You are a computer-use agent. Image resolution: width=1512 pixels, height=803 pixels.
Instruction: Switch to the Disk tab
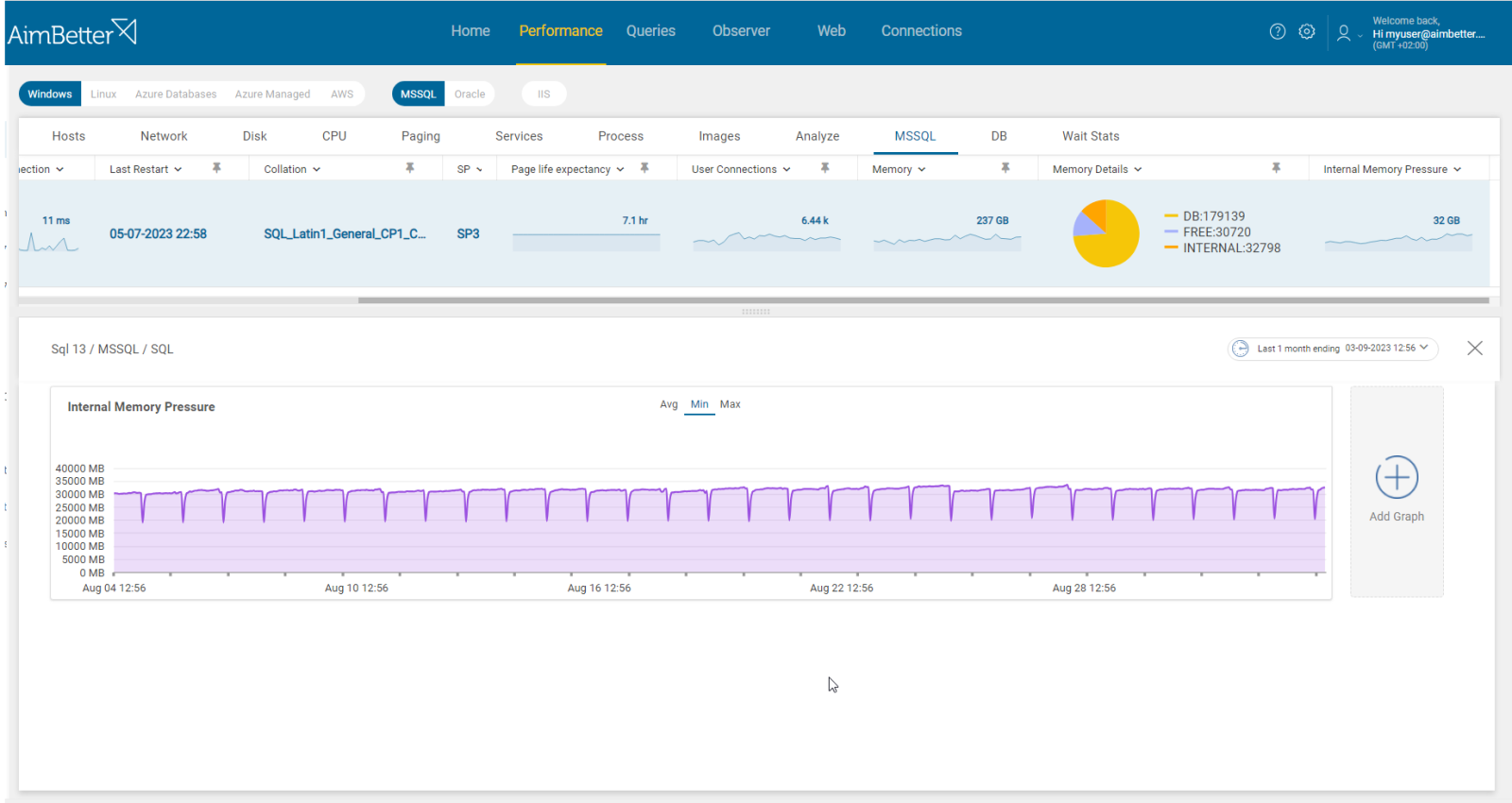click(x=254, y=136)
